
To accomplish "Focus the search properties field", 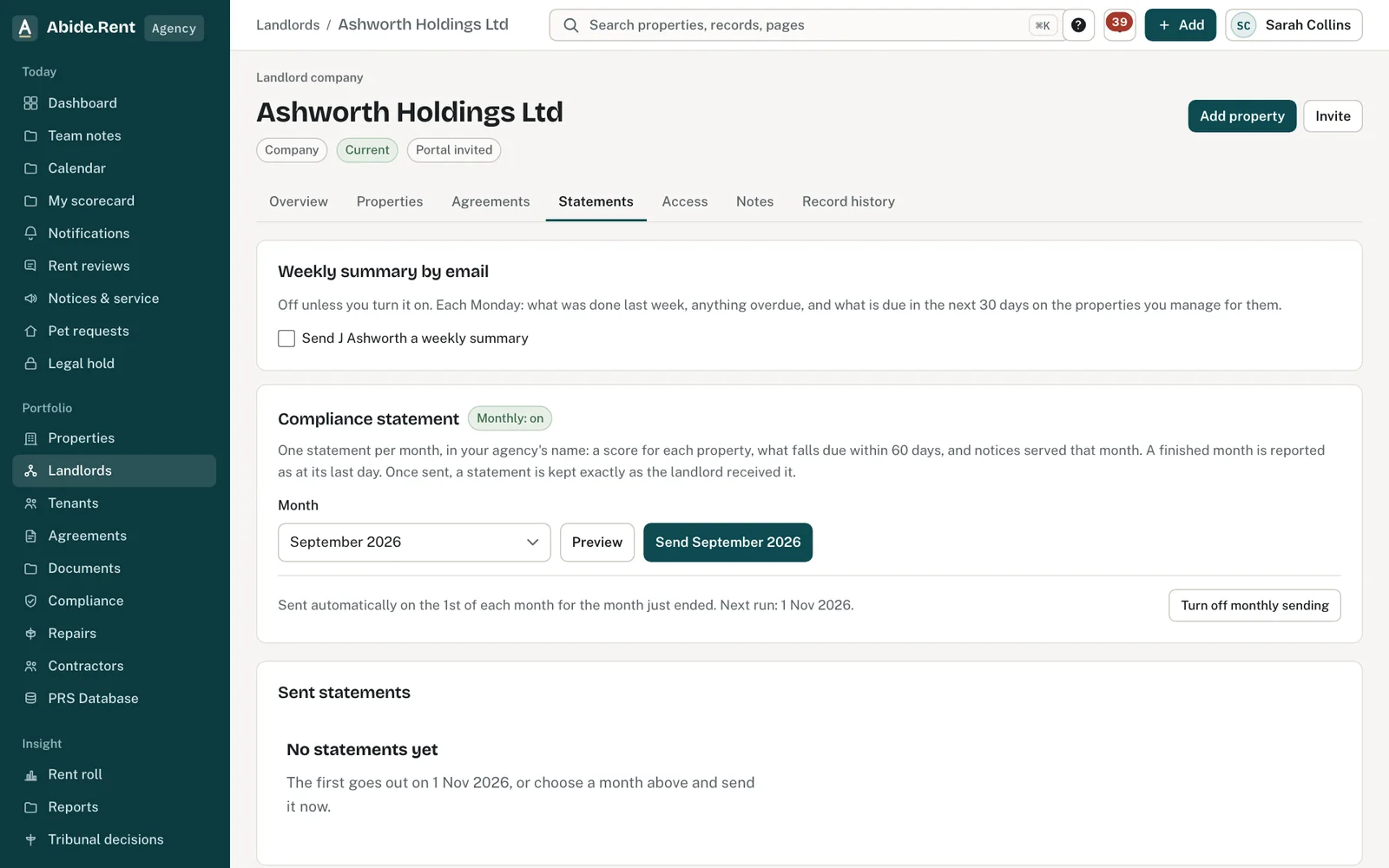I will tap(807, 25).
